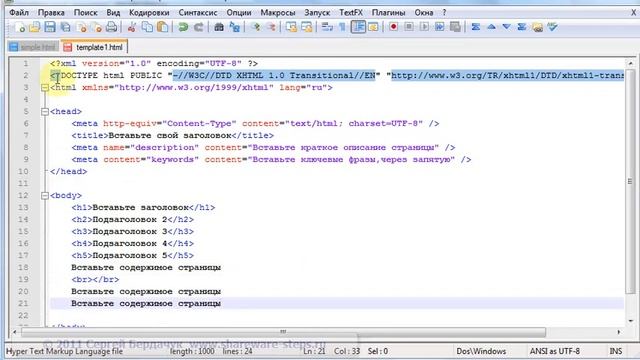Switch to the inactive greyed document tab
The width and height of the screenshot is (640, 360).
[33, 47]
